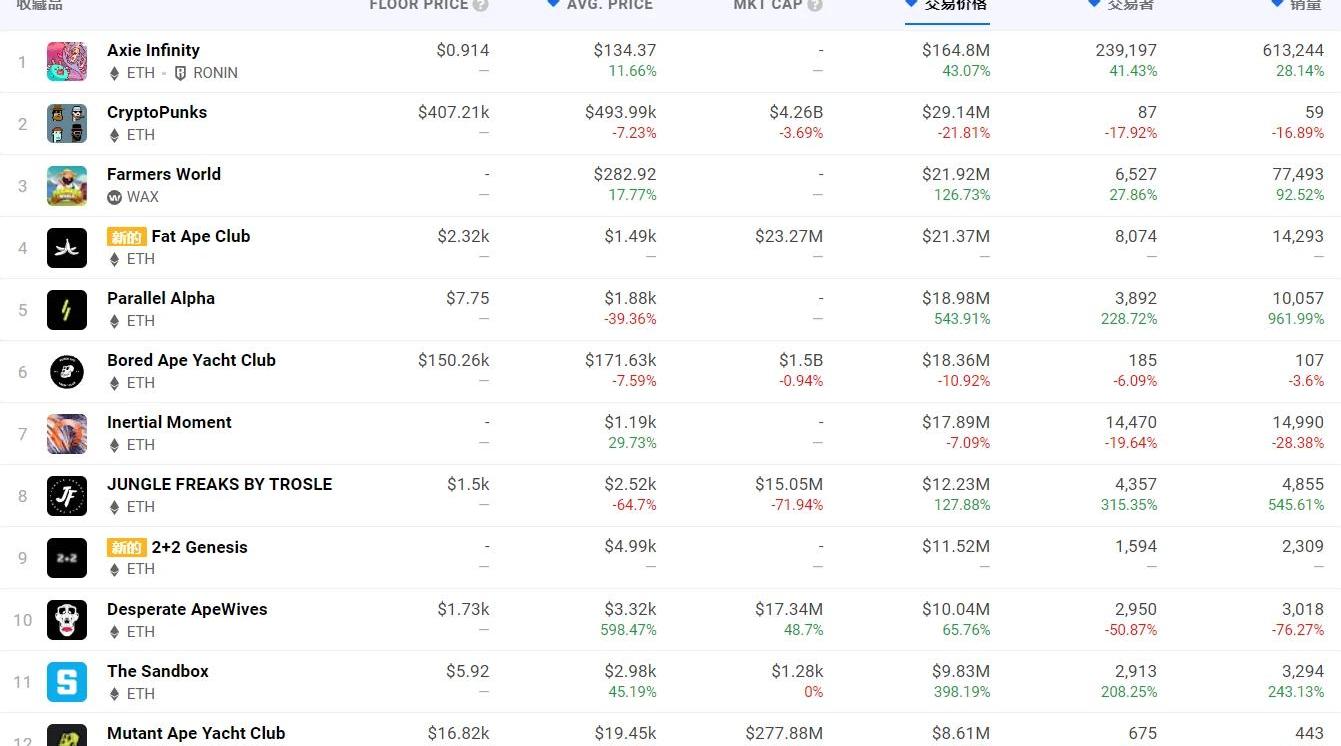The width and height of the screenshot is (1341, 746).
Task: Click the ETH icon under 2+2 Genesis
Action: coord(114,569)
